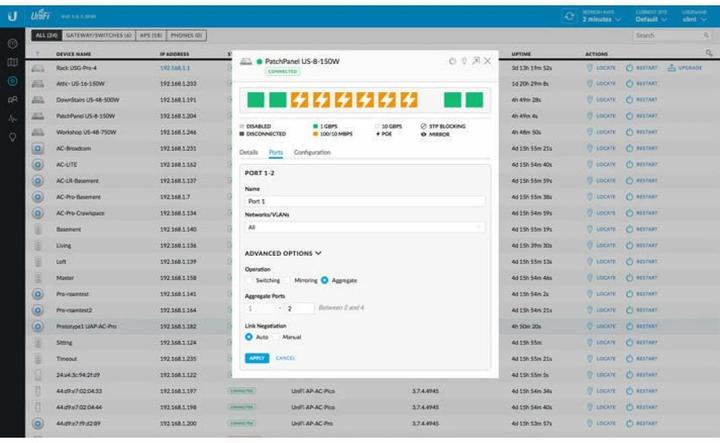Select the Switching operation radio

[x=249, y=280]
